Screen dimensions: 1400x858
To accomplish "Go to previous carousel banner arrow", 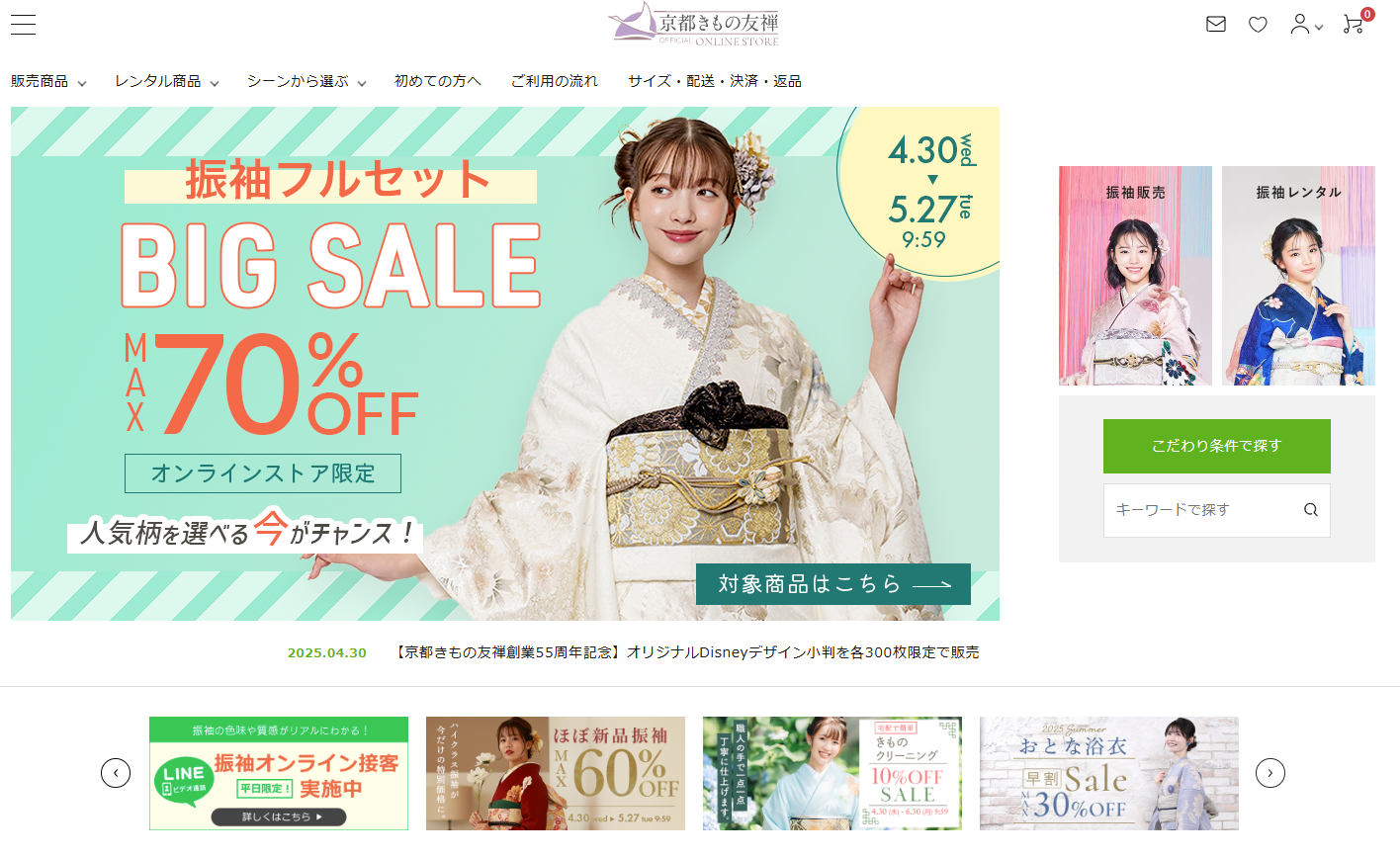I will (116, 773).
